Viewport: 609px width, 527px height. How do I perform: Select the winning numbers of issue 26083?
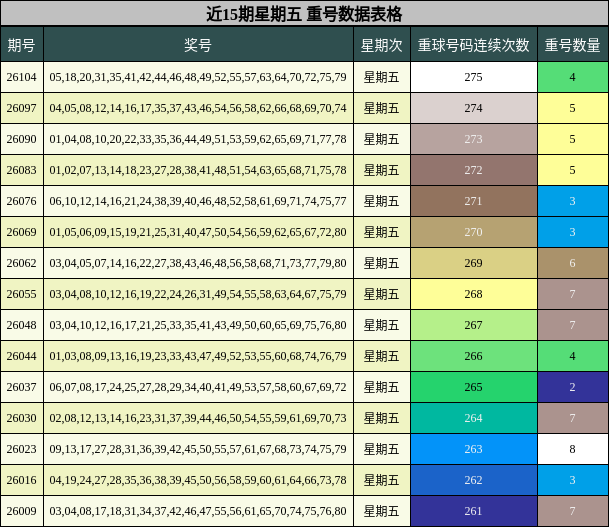(198, 170)
